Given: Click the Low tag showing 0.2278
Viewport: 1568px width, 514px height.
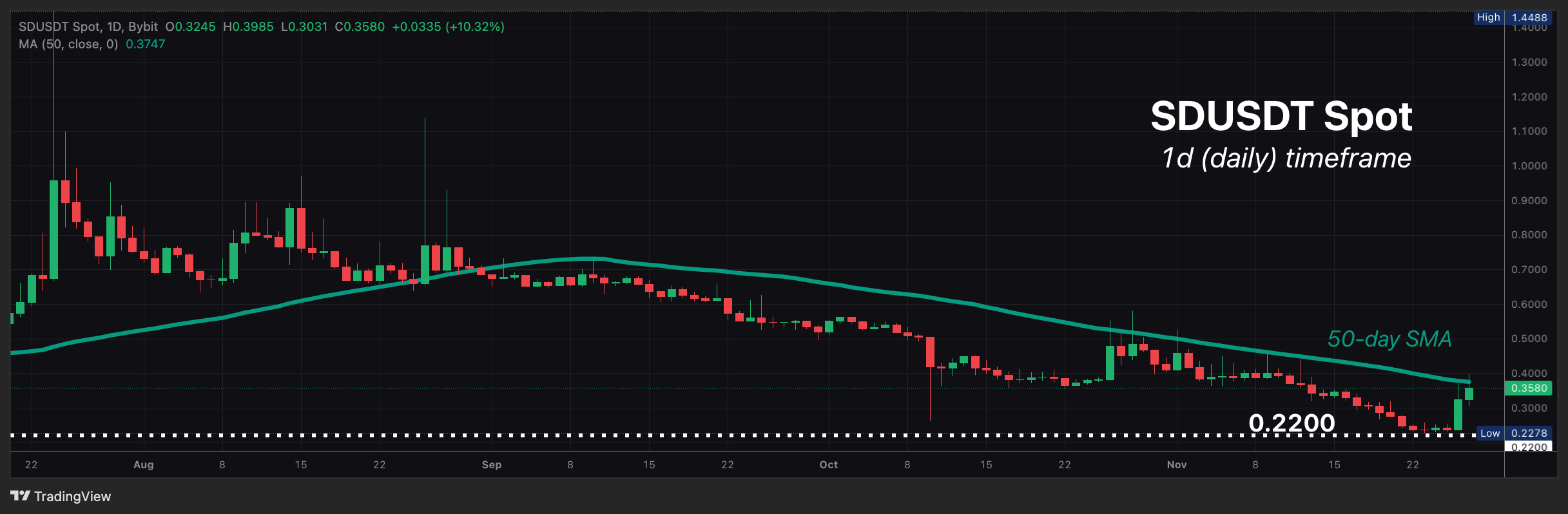Looking at the screenshot, I should tap(1513, 433).
